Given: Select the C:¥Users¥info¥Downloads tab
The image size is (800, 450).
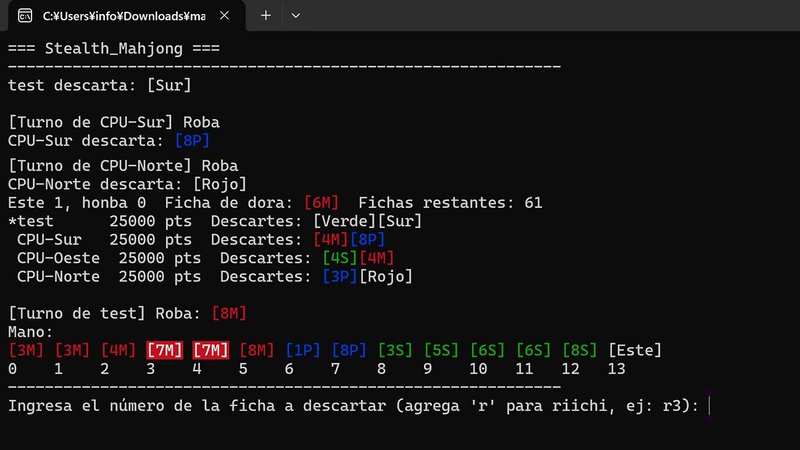Looking at the screenshot, I should [124, 16].
